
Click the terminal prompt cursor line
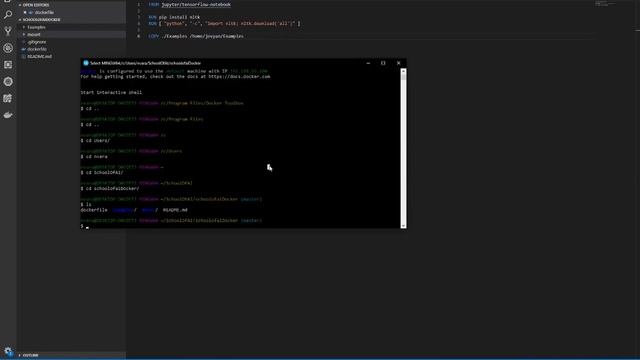85,226
